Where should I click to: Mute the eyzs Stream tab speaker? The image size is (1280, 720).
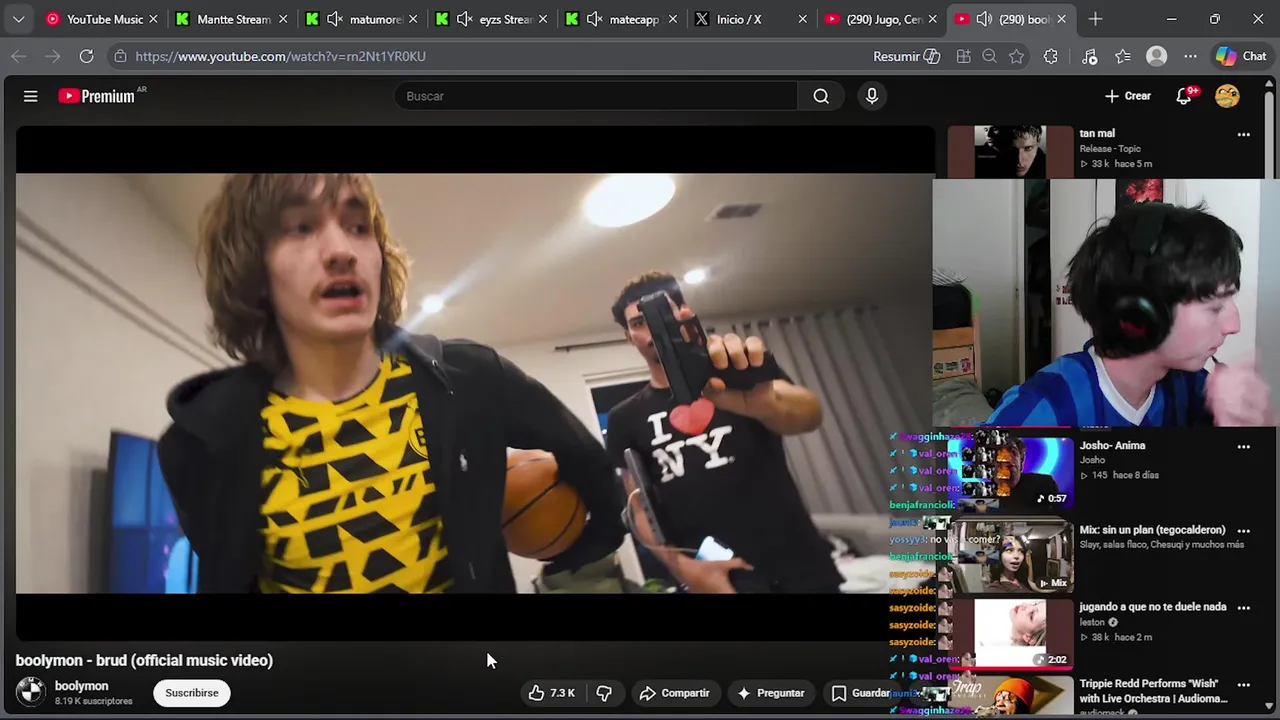pos(465,19)
